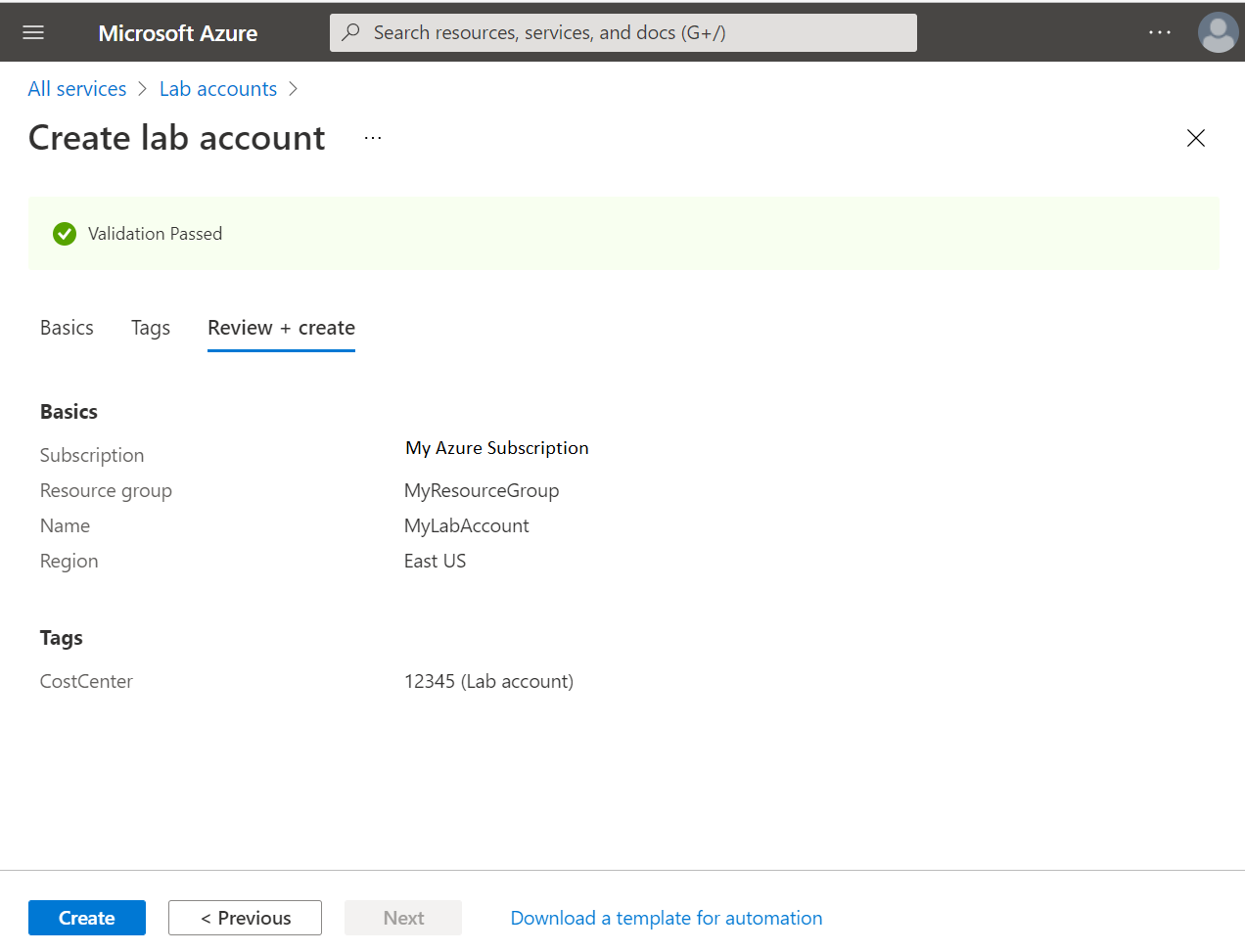Click the greyed-out Next button

pos(403,918)
